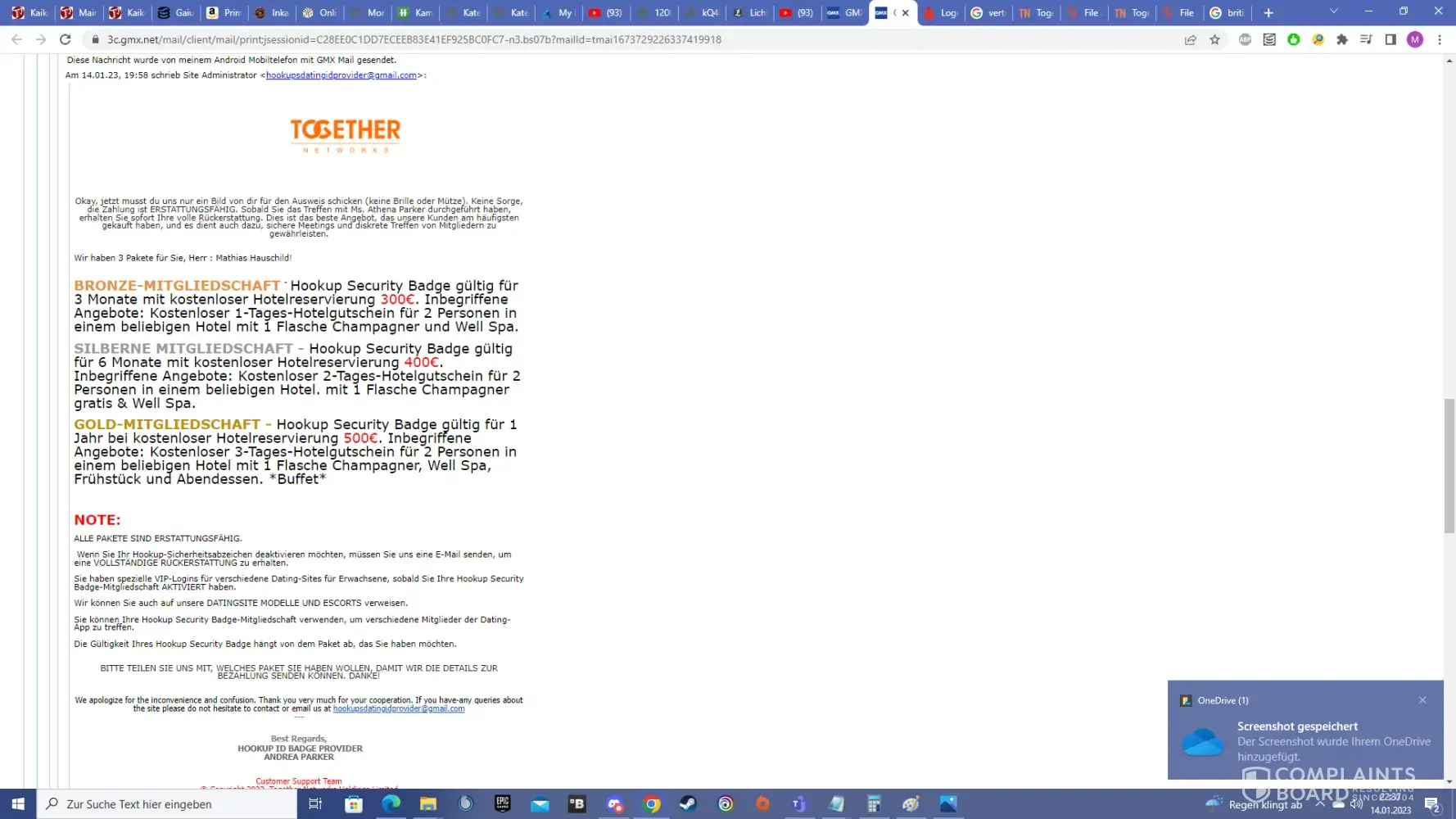Image resolution: width=1456 pixels, height=819 pixels.
Task: Switch to the Inka tab
Action: pyautogui.click(x=271, y=12)
